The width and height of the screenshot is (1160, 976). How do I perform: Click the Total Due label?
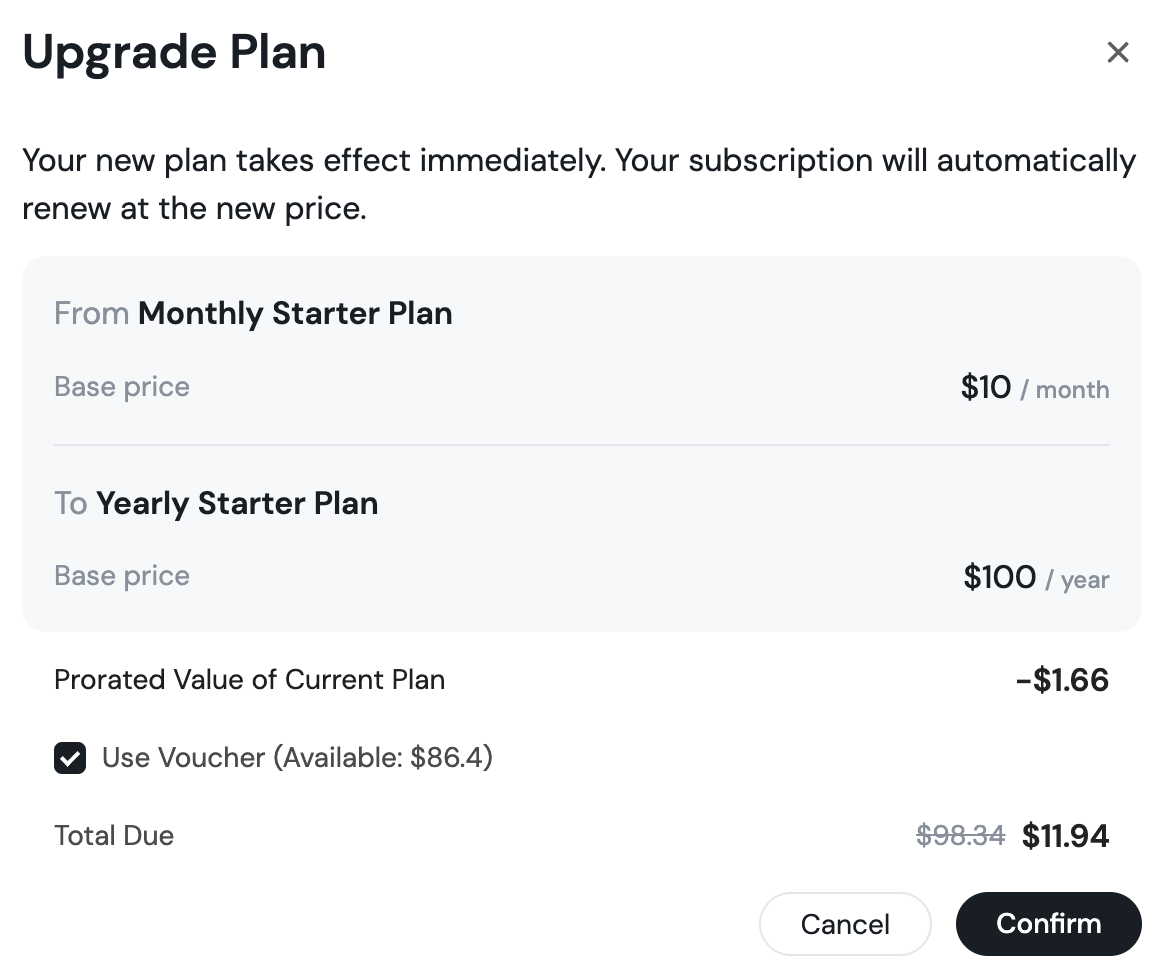[x=114, y=836]
